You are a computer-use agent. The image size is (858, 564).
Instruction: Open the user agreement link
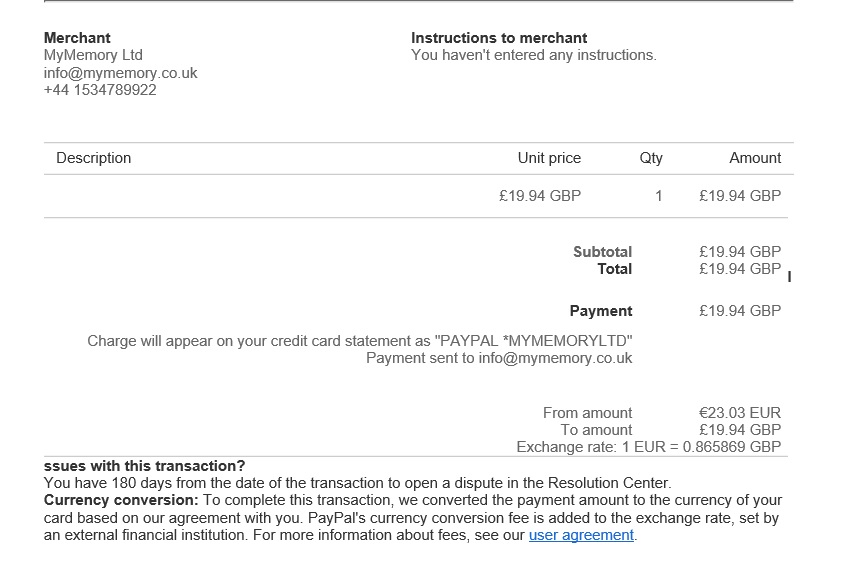(581, 535)
